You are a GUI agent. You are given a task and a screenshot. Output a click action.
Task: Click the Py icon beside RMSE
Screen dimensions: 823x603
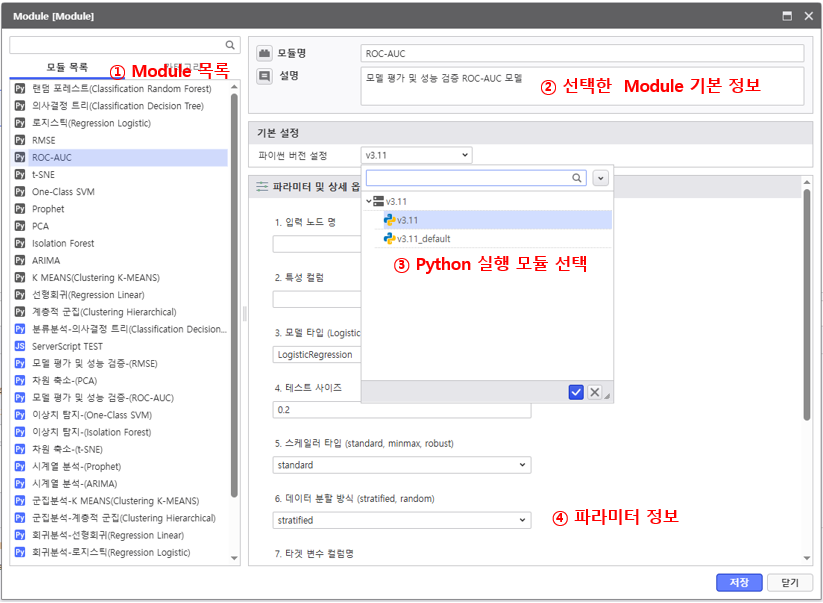tap(20, 140)
